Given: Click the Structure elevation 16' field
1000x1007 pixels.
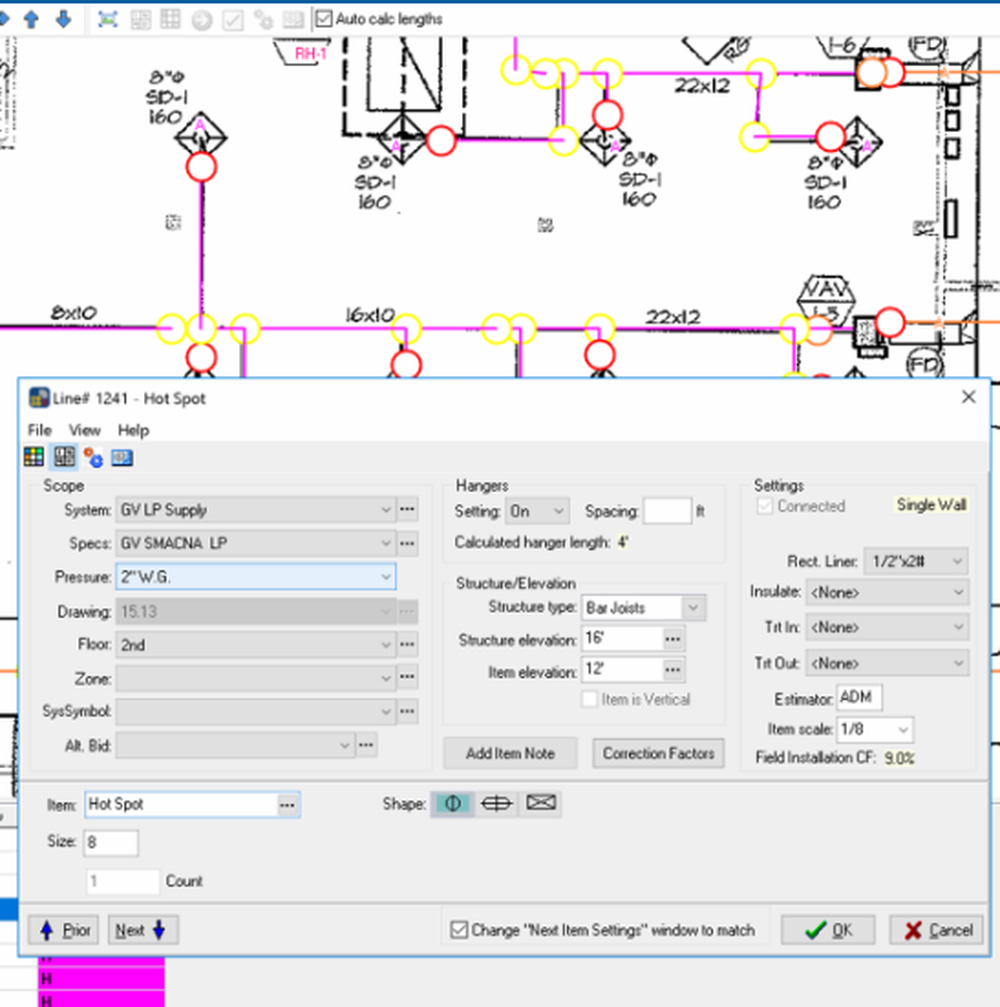Looking at the screenshot, I should pos(622,639).
